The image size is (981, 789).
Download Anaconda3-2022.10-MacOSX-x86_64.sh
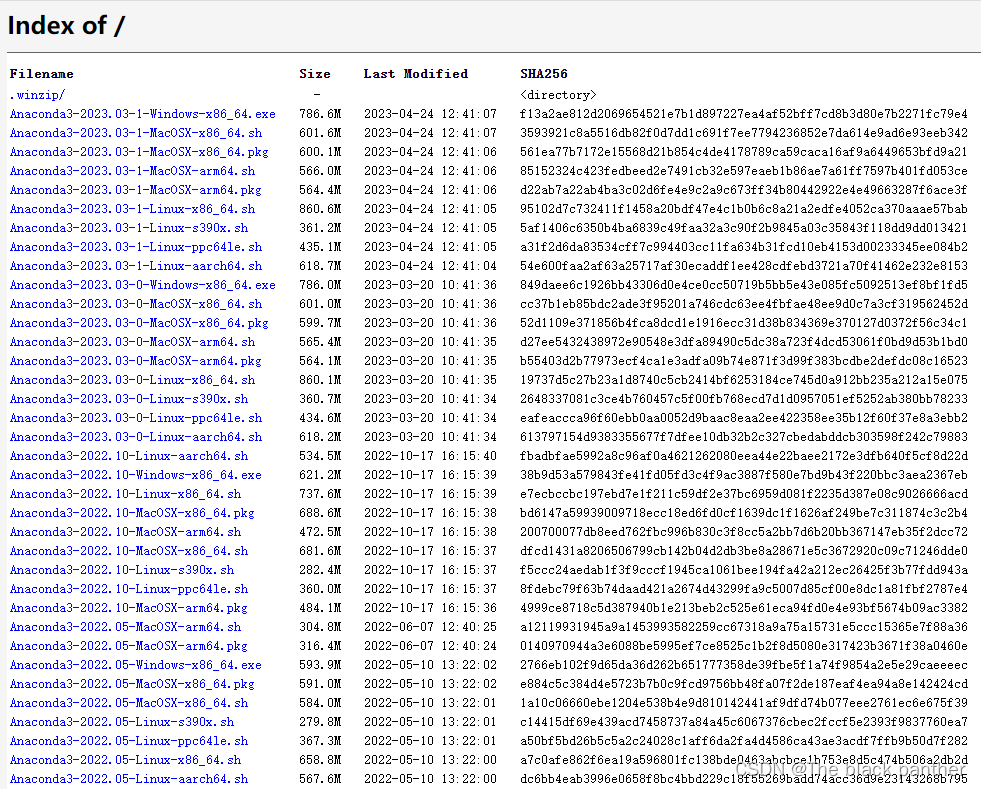click(129, 551)
